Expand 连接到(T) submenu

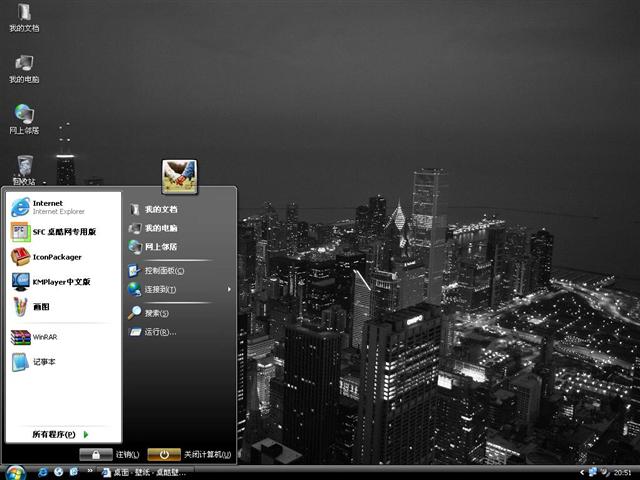(x=180, y=289)
